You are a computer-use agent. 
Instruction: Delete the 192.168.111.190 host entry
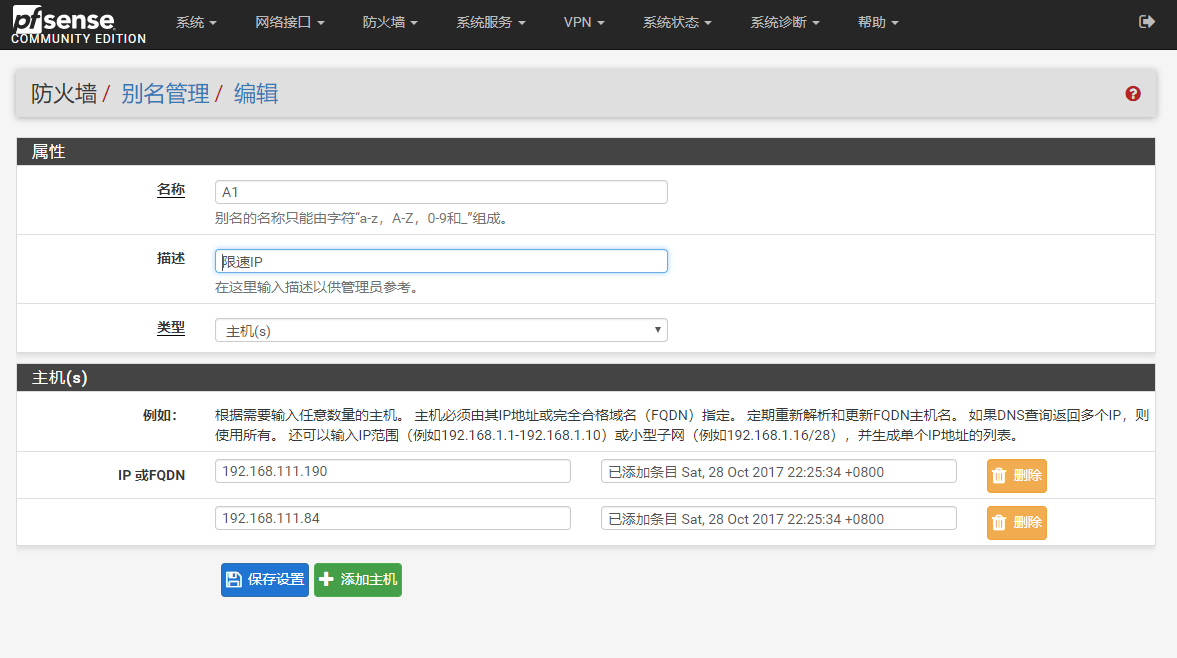pos(1016,476)
